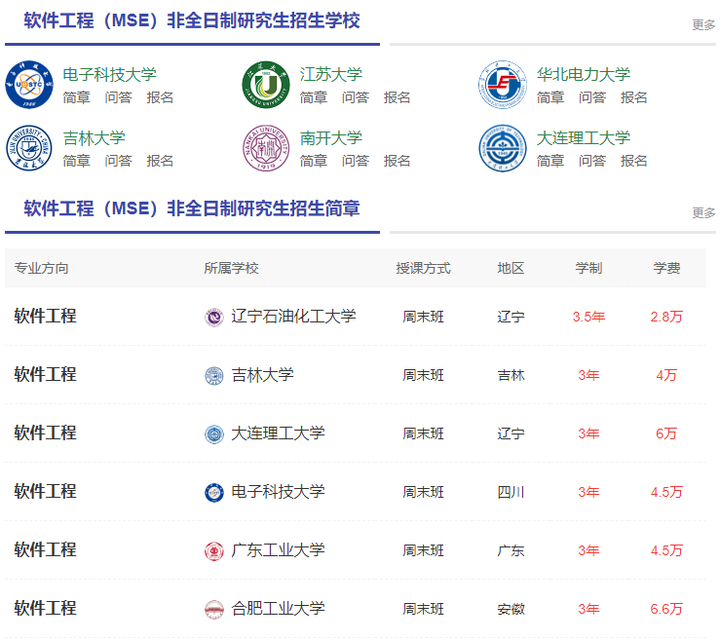This screenshot has width=720, height=640.
Task: Click small 合肥工业大学 logo in table
Action: click(x=214, y=610)
